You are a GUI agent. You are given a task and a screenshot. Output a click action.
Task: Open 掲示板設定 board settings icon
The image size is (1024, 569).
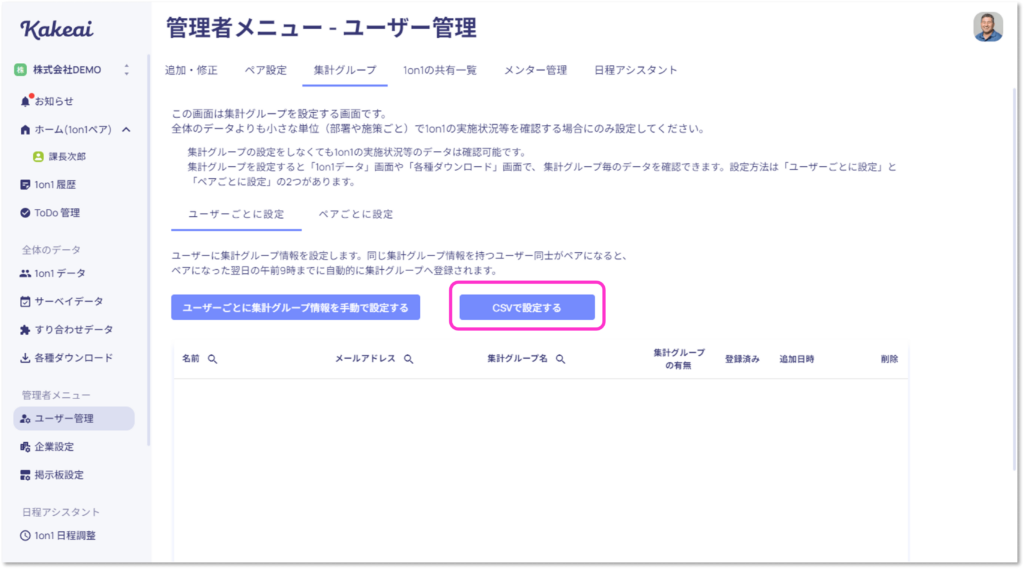click(x=25, y=474)
